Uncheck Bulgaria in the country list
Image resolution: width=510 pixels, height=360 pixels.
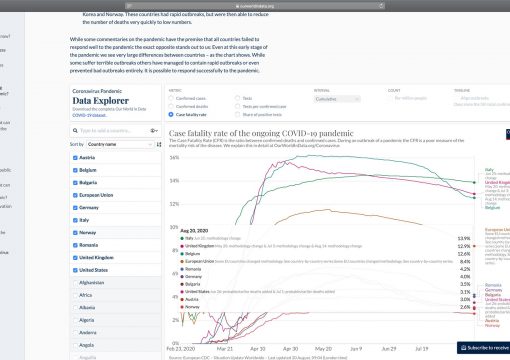coord(75,183)
